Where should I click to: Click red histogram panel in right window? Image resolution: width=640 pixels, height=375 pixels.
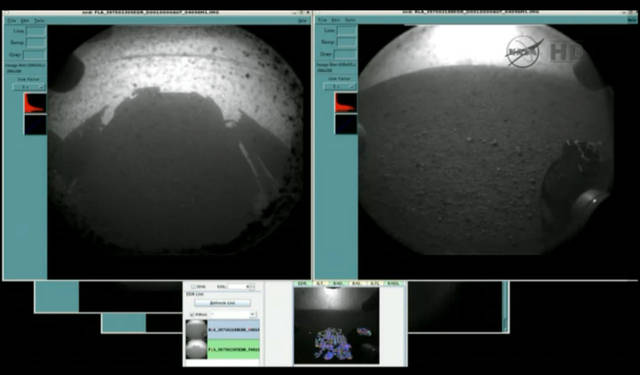point(346,103)
